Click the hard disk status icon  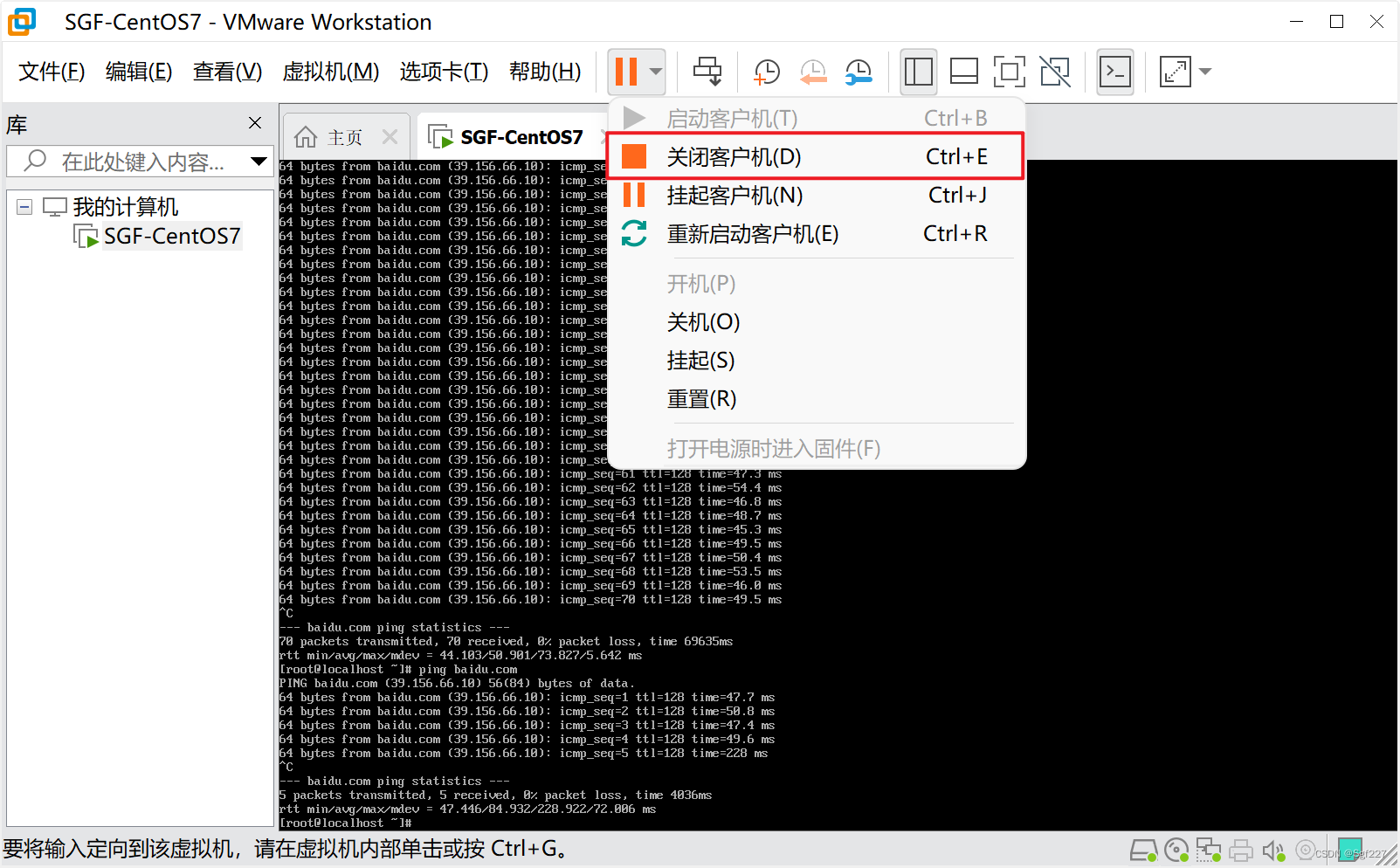click(1143, 851)
